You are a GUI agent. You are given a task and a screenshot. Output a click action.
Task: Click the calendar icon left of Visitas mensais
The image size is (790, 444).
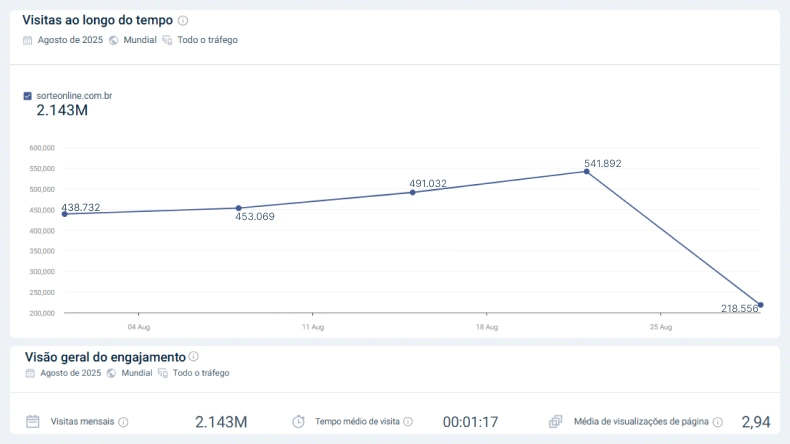pos(33,421)
